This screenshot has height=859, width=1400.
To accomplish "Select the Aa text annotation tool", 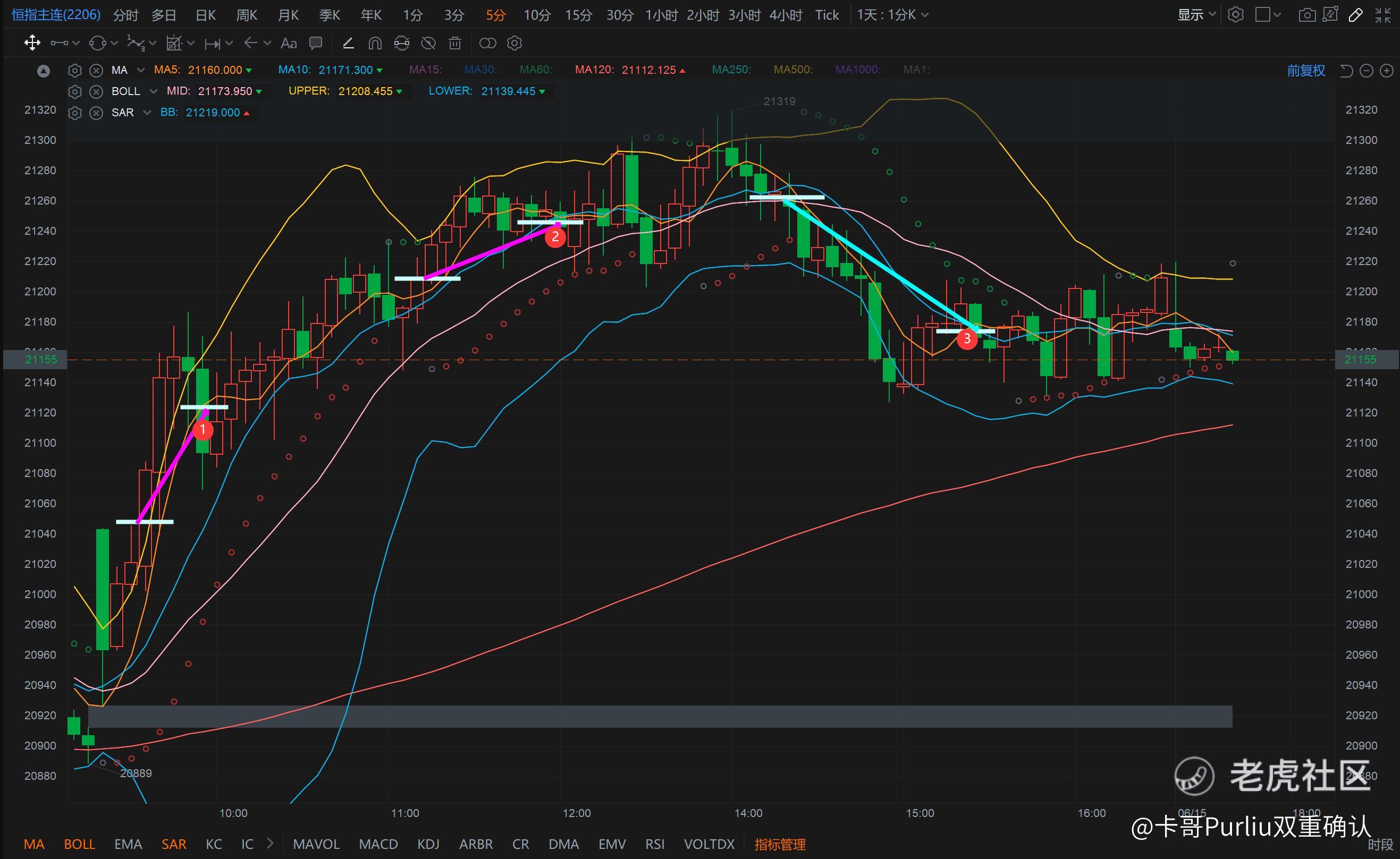I will pos(289,43).
